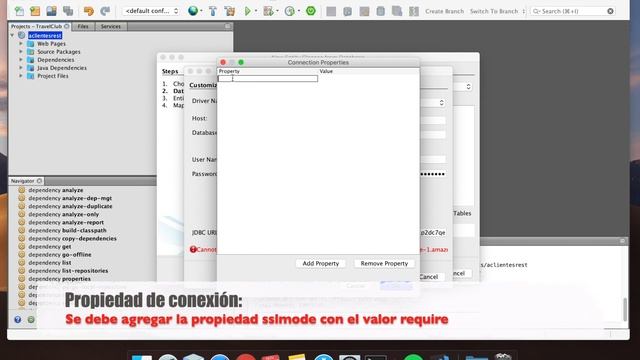Open the Run Project dropdown arrow

tap(256, 11)
